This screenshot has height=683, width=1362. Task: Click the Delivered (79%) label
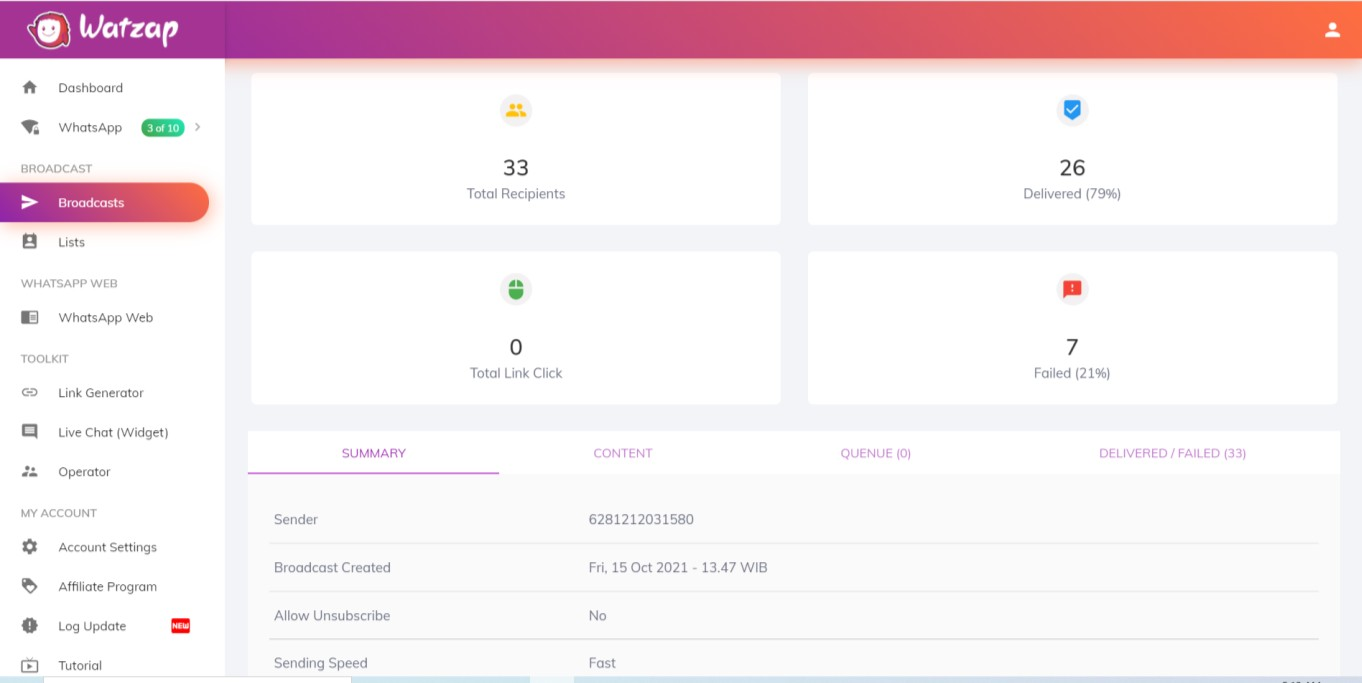pos(1072,194)
